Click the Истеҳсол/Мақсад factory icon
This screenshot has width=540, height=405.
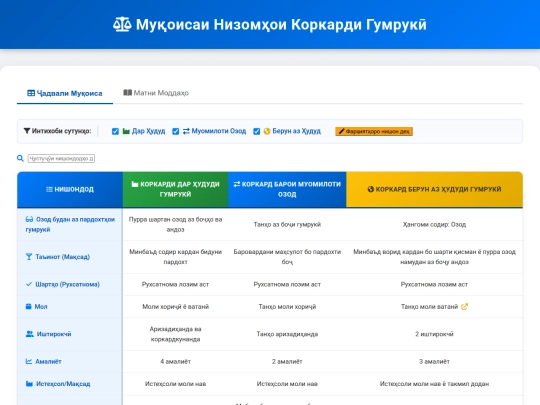click(29, 384)
